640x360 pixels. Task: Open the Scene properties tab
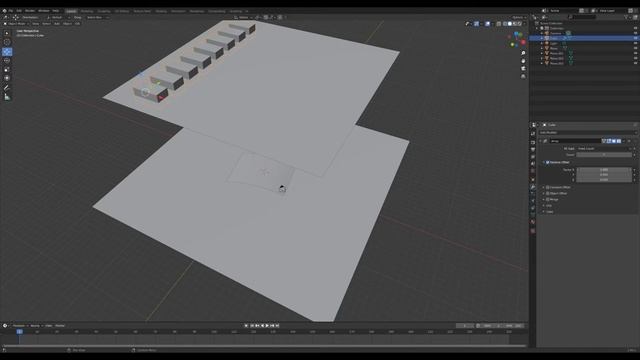533,164
